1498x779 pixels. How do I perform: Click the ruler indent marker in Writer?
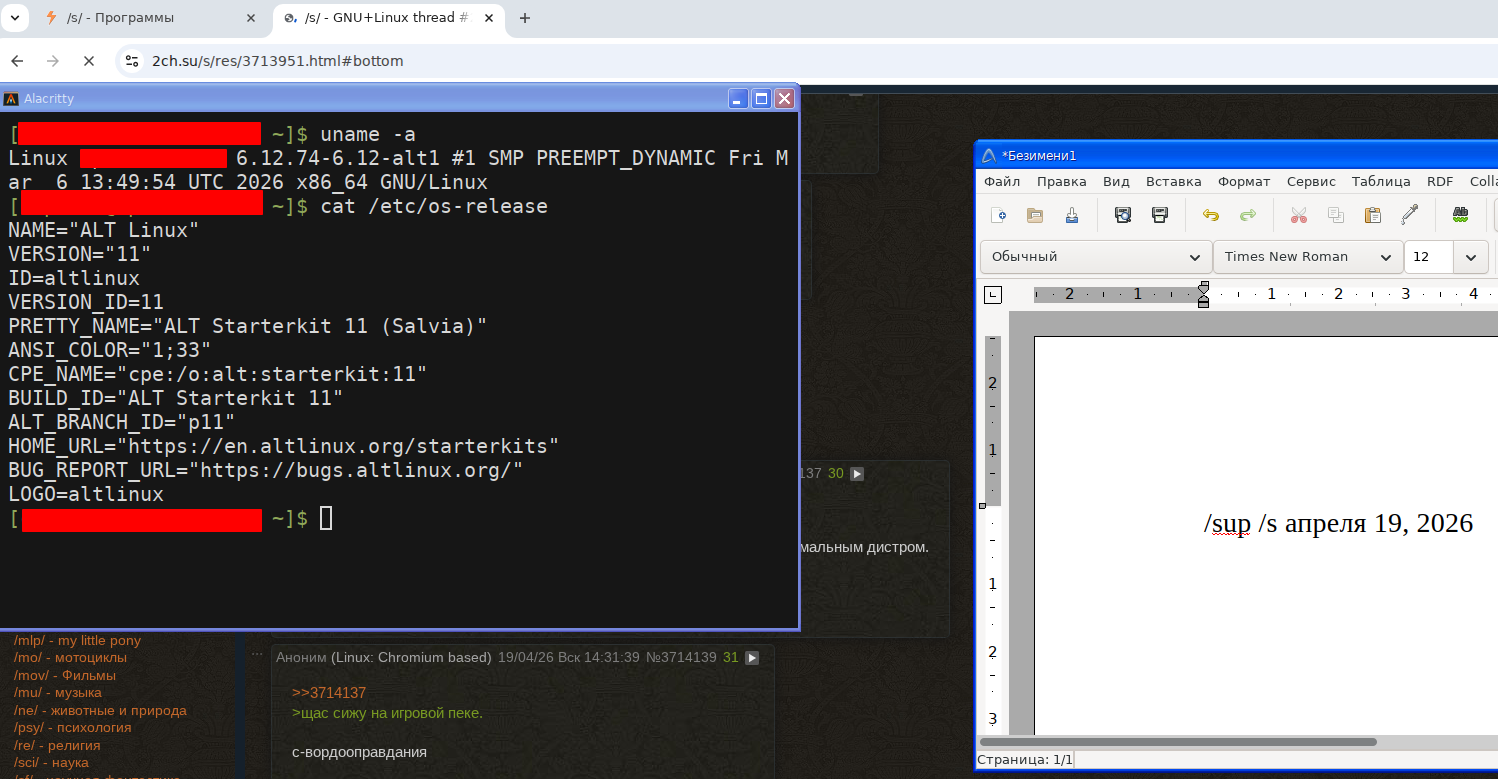click(1203, 294)
